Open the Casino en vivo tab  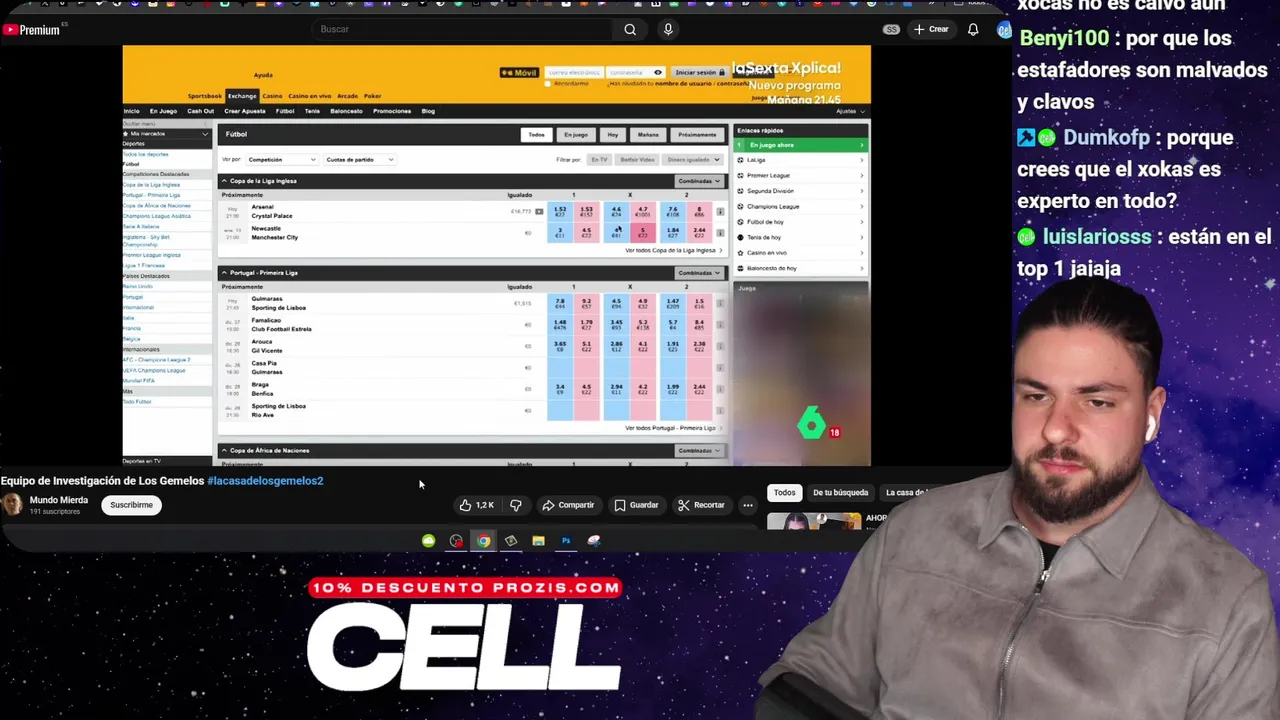point(310,96)
